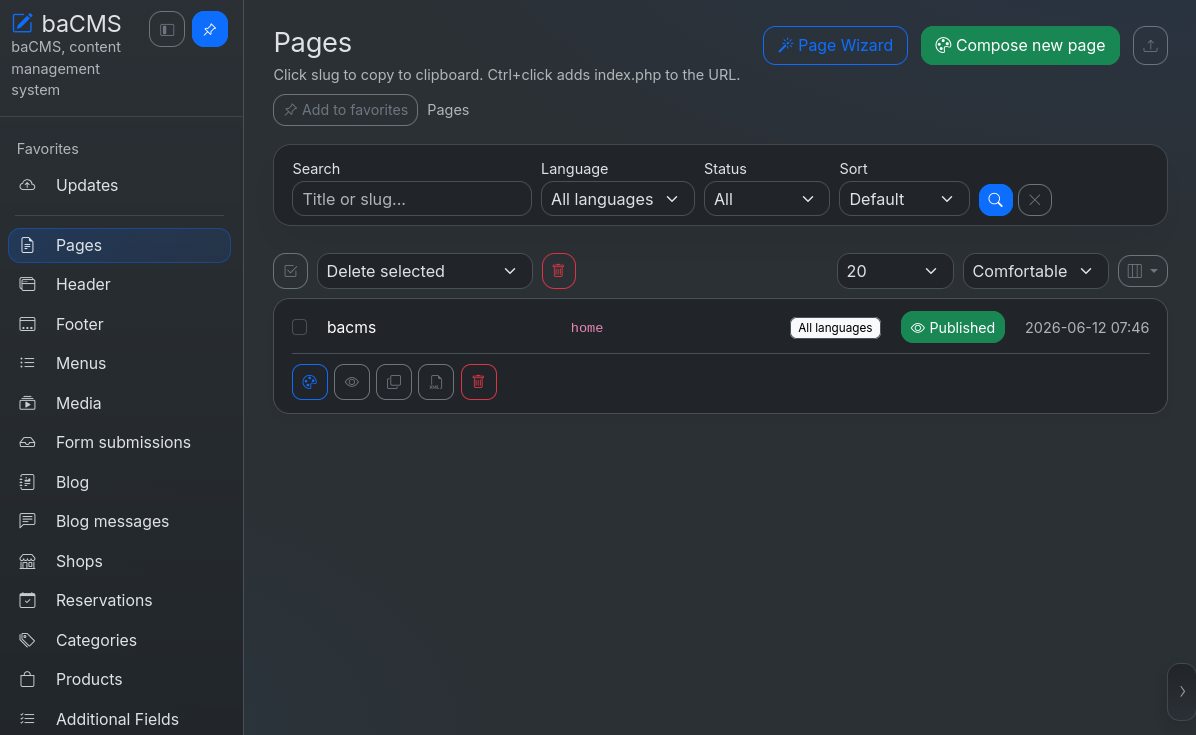1196x735 pixels.
Task: Open the Menus section
Action: click(119, 364)
